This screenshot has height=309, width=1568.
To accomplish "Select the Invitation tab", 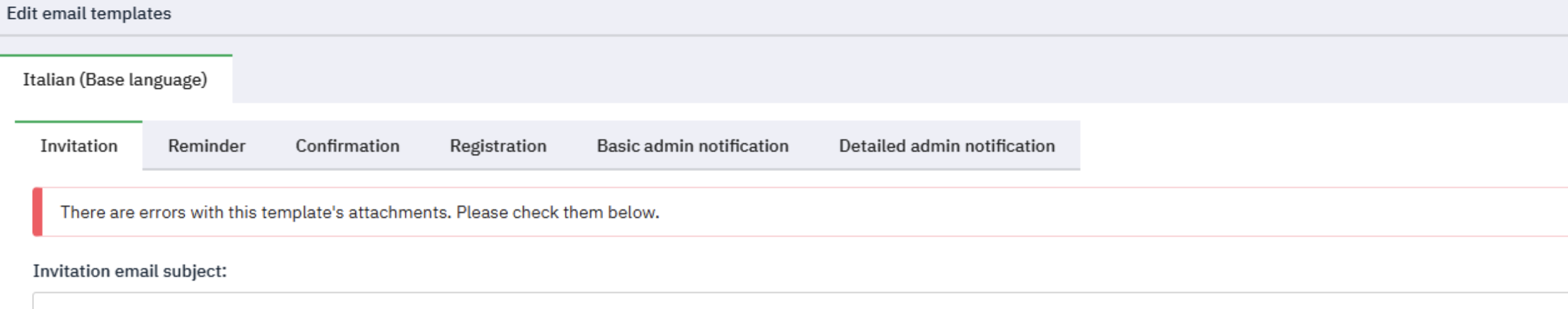I will (79, 146).
